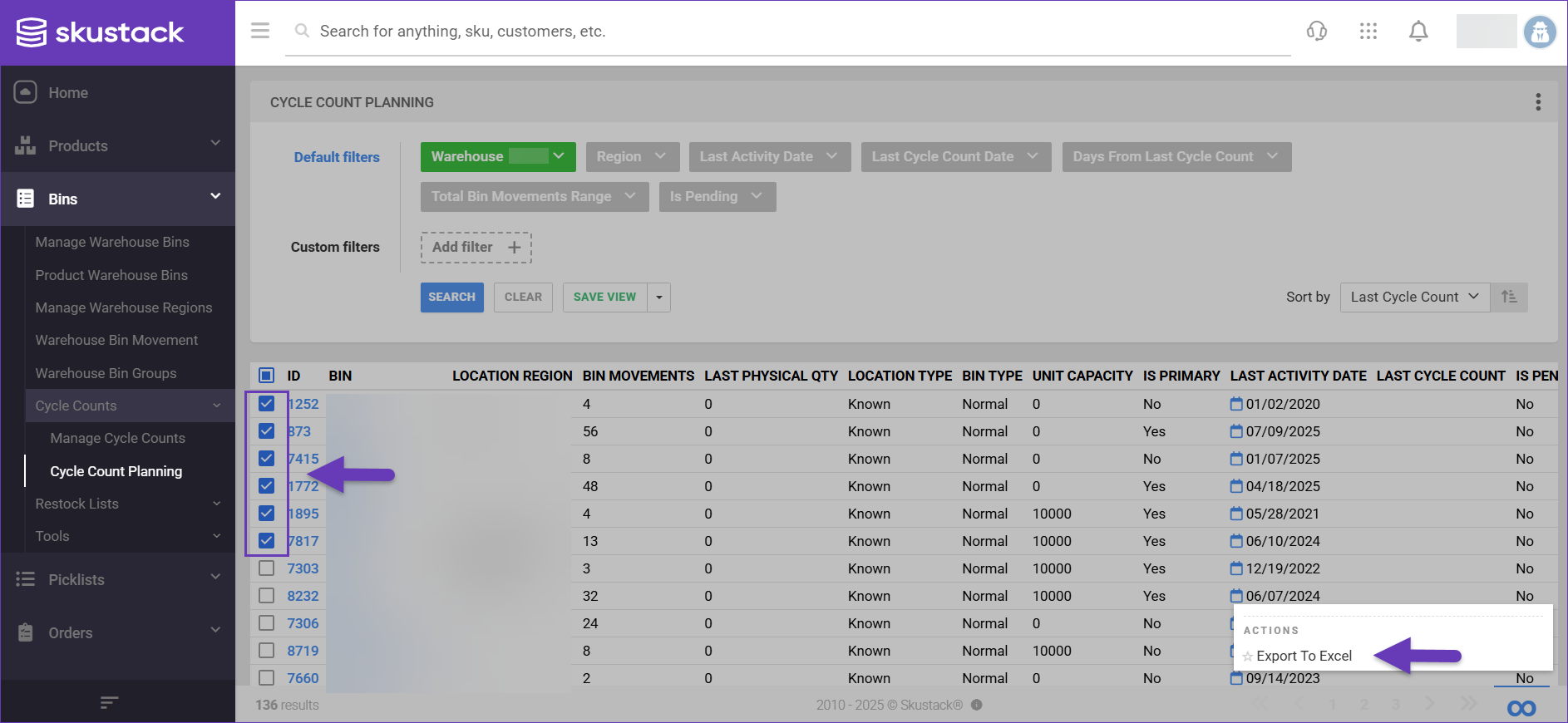Click the hamburger menu icon

pos(260,31)
